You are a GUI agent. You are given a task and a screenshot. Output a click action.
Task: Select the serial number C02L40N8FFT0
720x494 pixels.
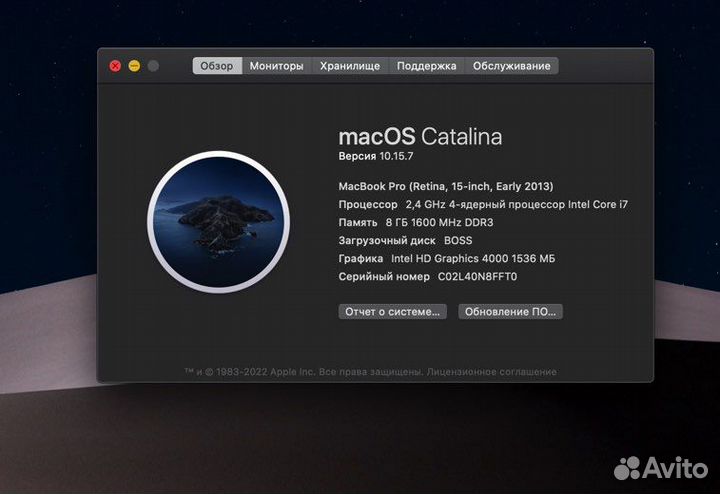478,277
